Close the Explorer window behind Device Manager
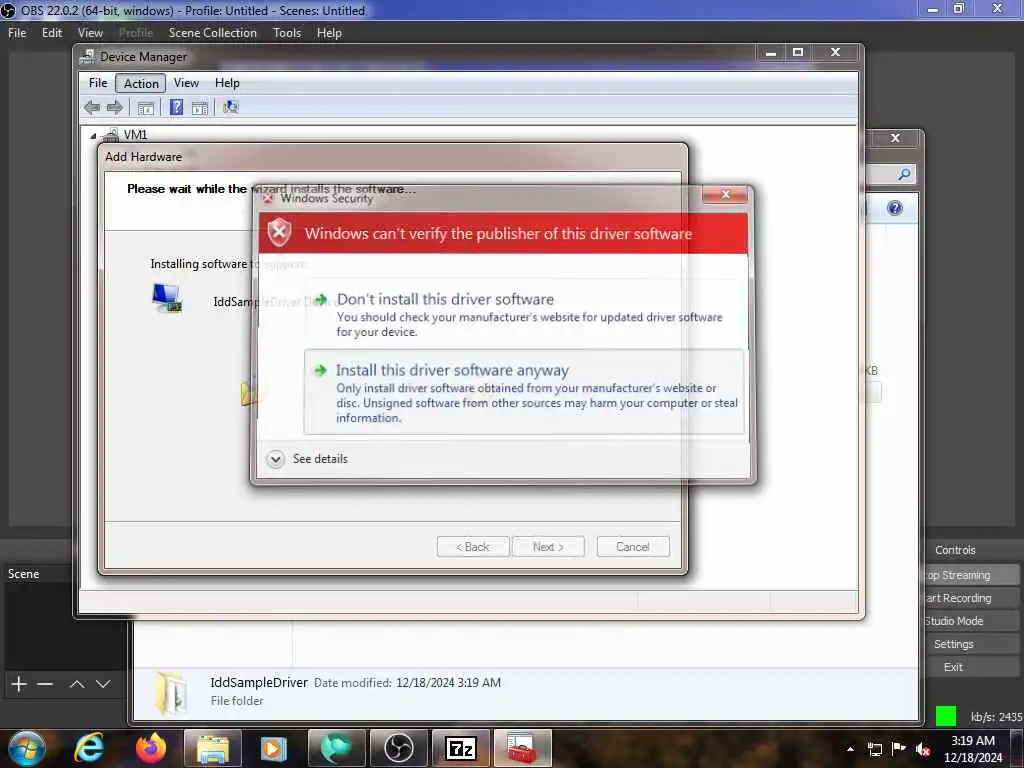Screen dimensions: 1024x768 (x=895, y=138)
